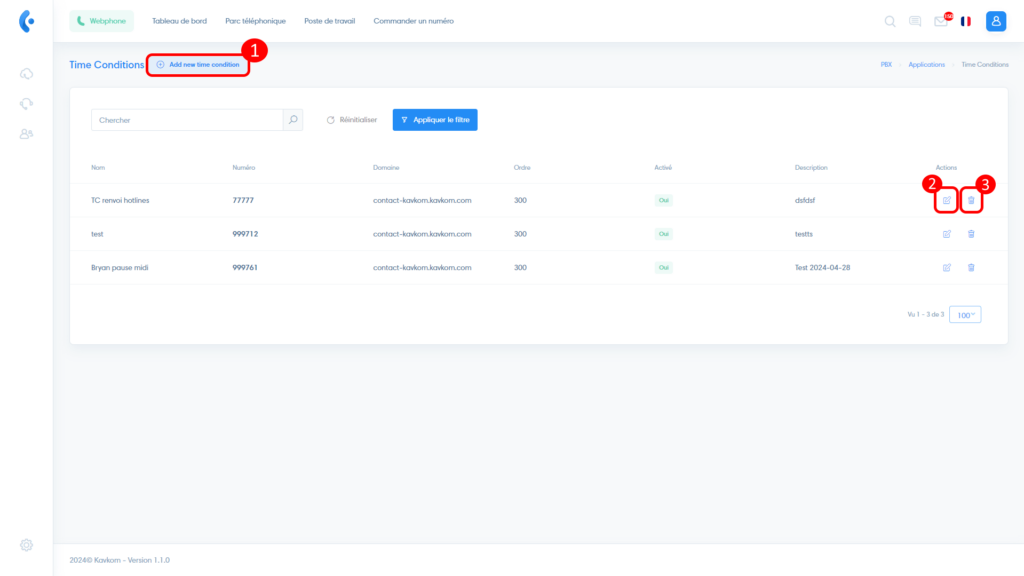
Task: Expand the 100 rows-per-page dropdown
Action: tap(965, 314)
